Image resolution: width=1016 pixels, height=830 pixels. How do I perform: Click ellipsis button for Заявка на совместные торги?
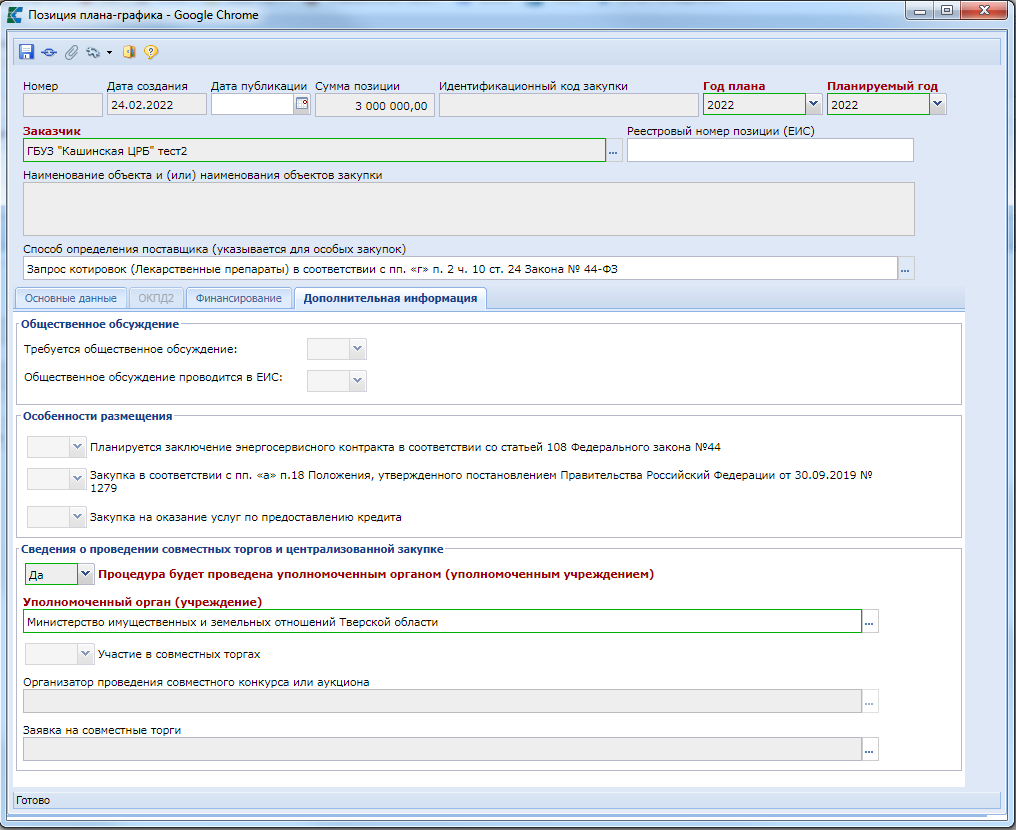coord(870,749)
